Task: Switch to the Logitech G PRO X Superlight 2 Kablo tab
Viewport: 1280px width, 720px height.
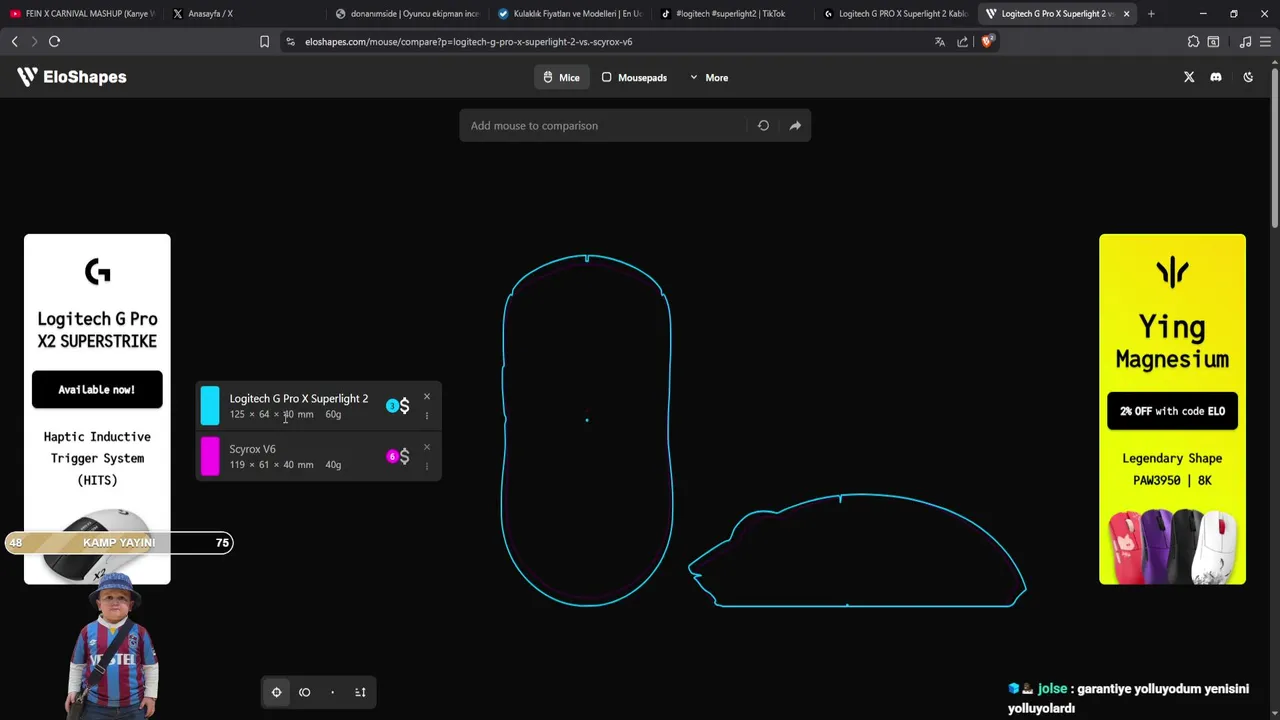Action: point(896,14)
